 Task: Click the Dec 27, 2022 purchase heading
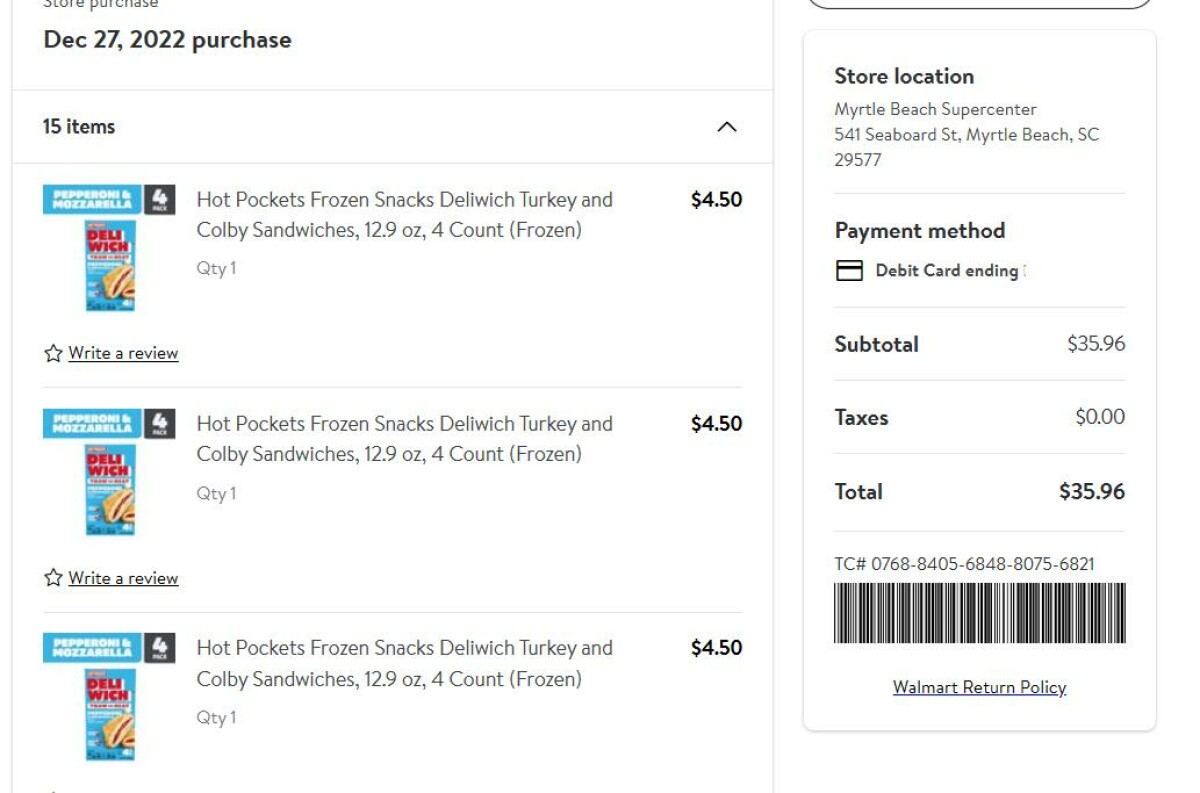pos(168,40)
